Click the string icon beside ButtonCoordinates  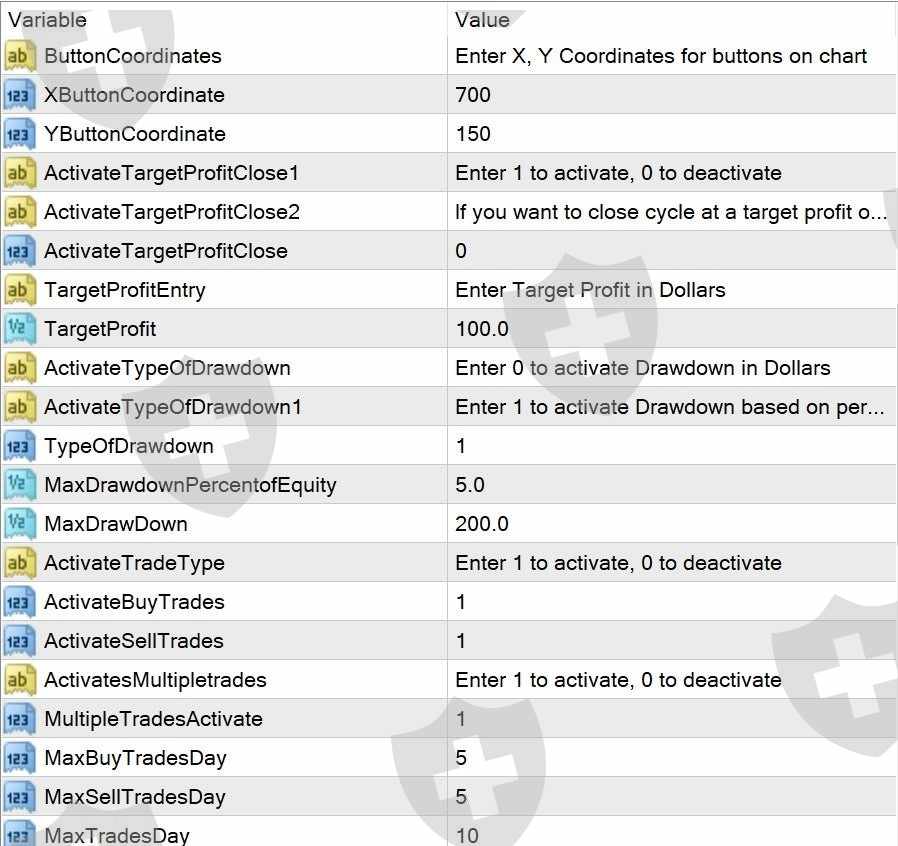point(19,56)
